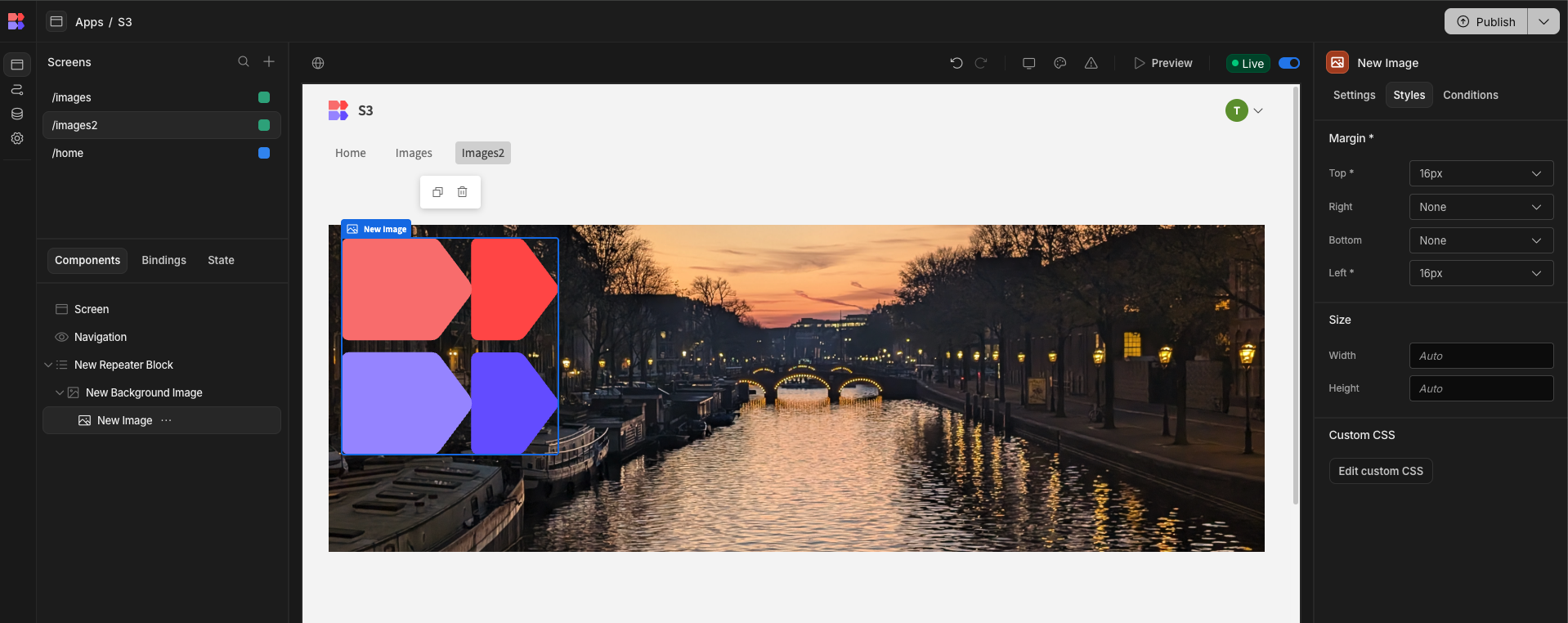Redo the last change
Viewport: 1568px width, 623px height.
click(981, 63)
